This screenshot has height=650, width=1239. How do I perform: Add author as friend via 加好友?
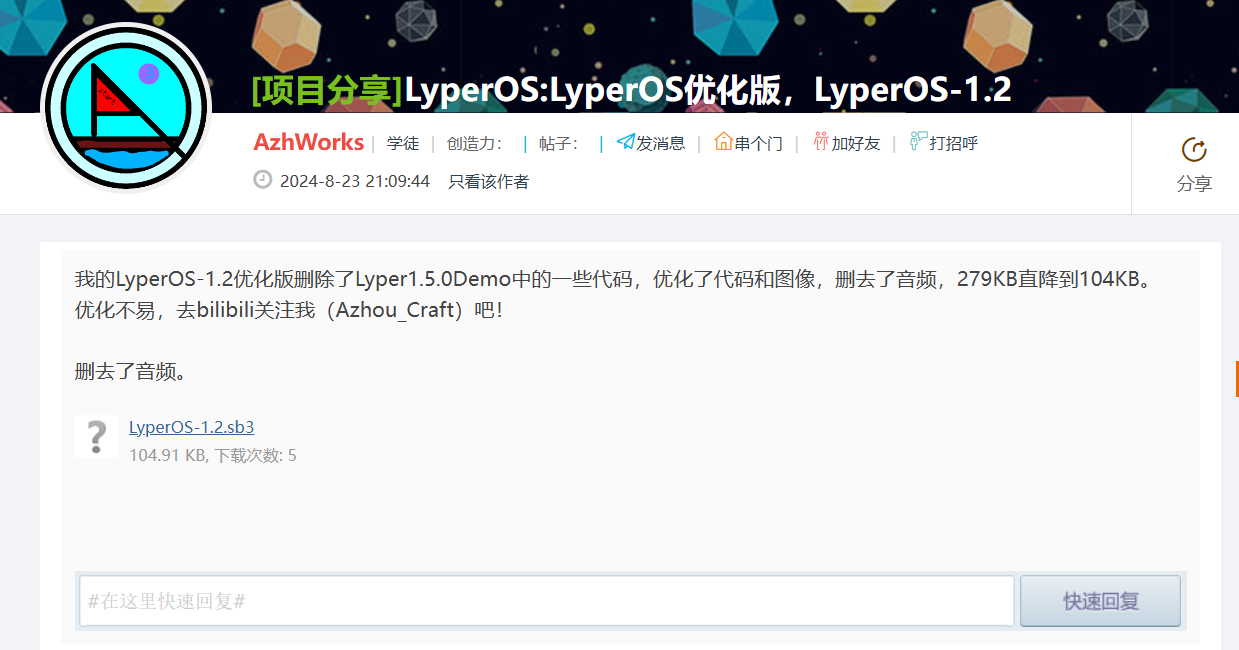pos(856,143)
